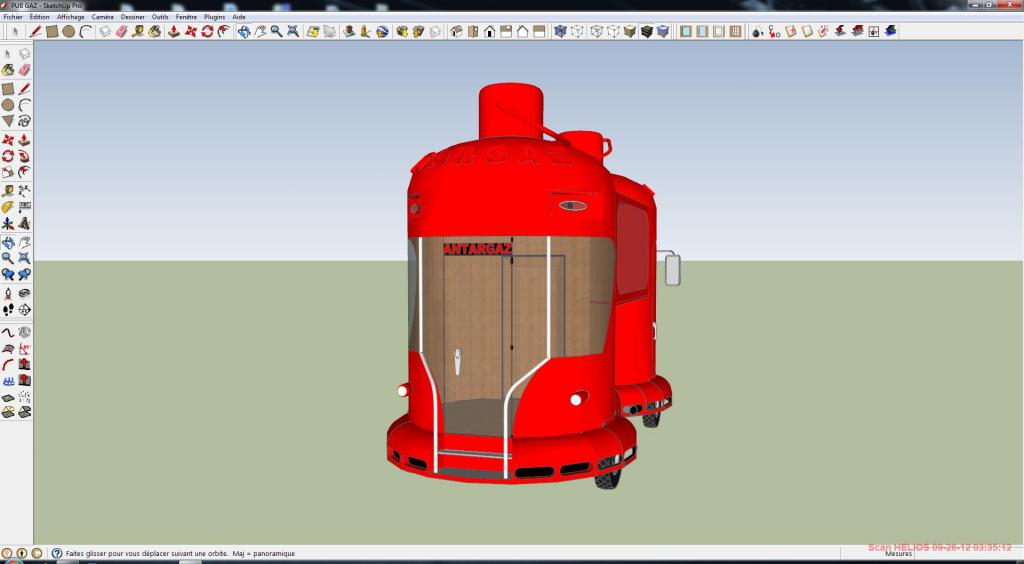Switch to Left standard view
The image size is (1024, 564).
coord(539,31)
